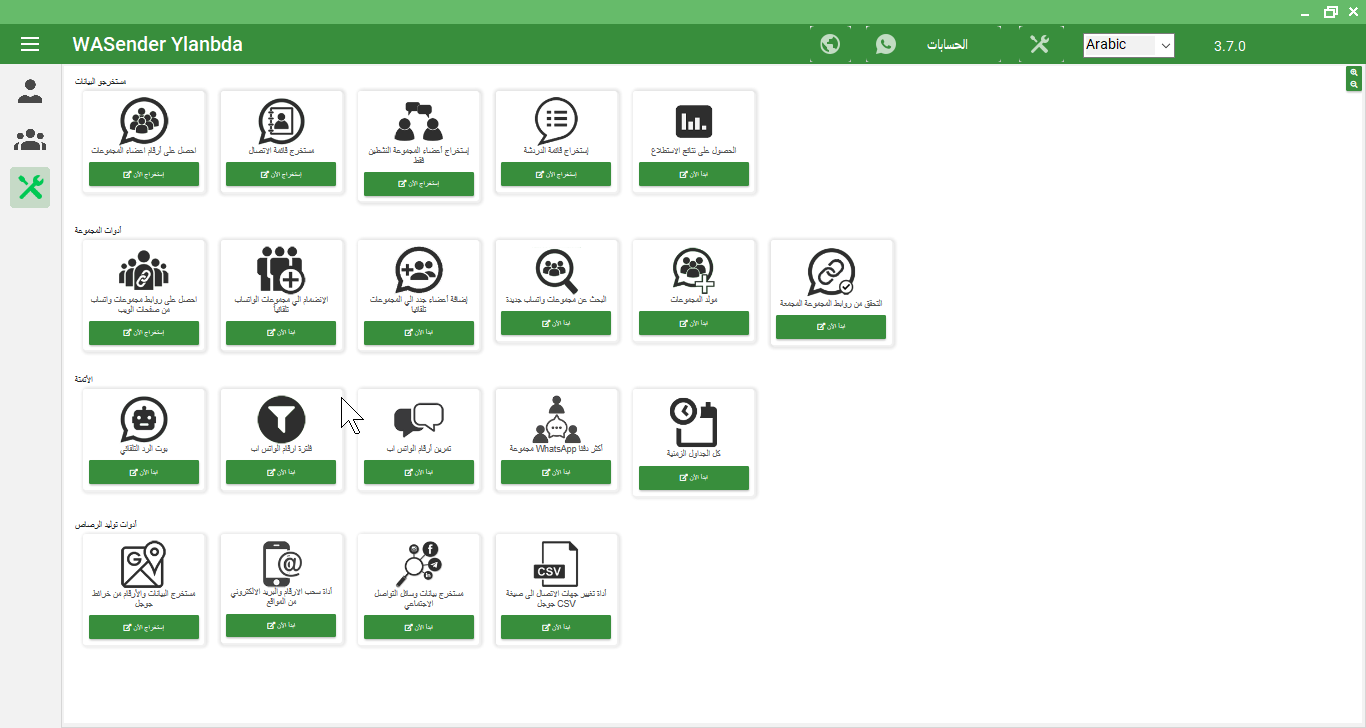Click the بوت الرد التلقائي card label
The image size is (1366, 728).
coord(144,451)
